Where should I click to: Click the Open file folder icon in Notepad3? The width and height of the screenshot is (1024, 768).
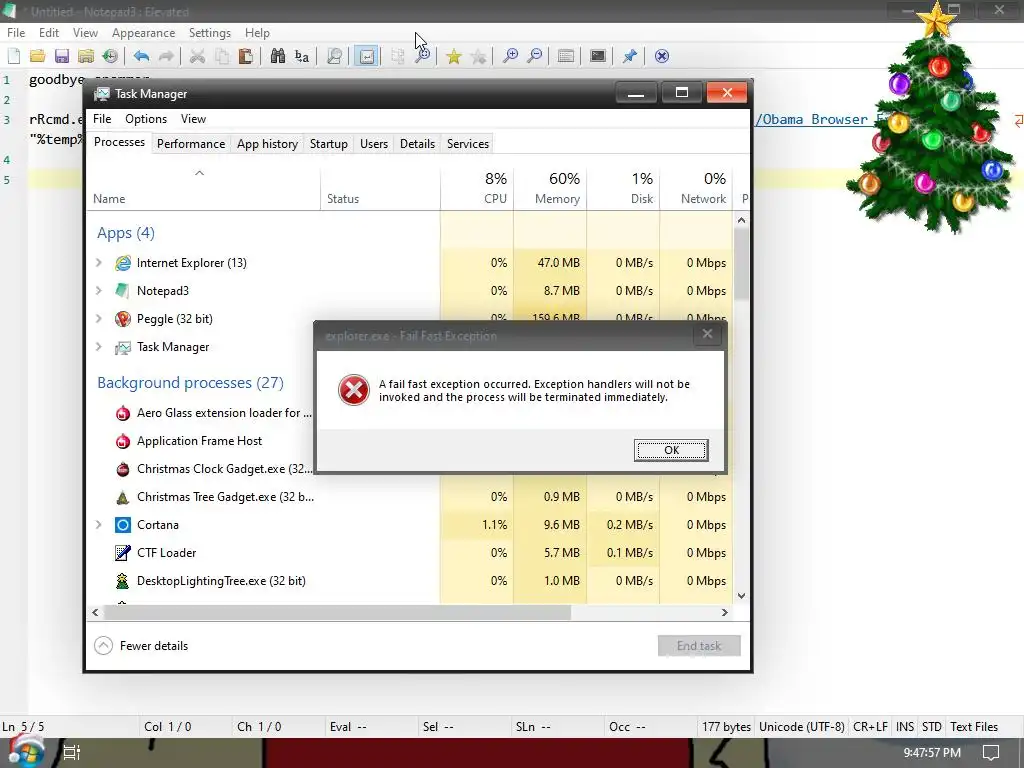pos(37,56)
